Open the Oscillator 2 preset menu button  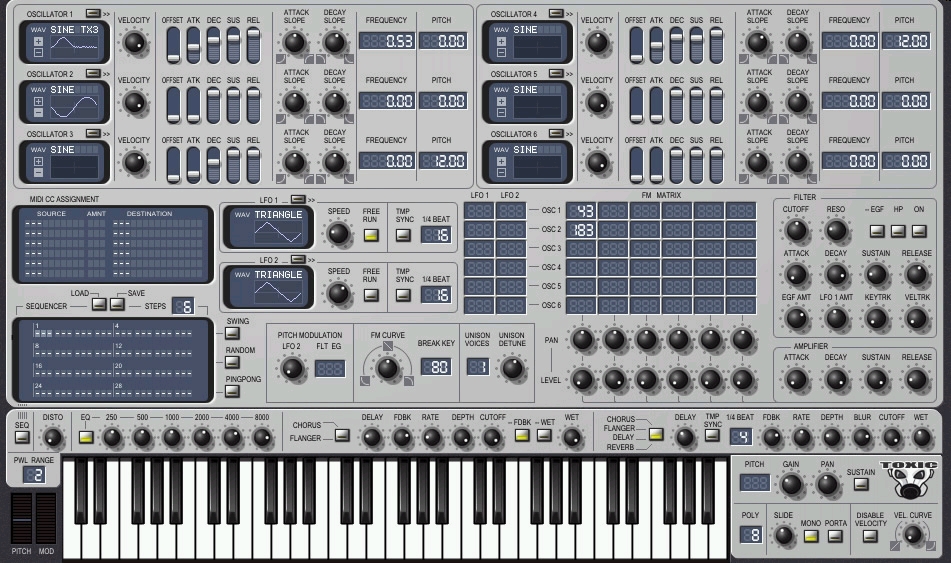pos(92,73)
